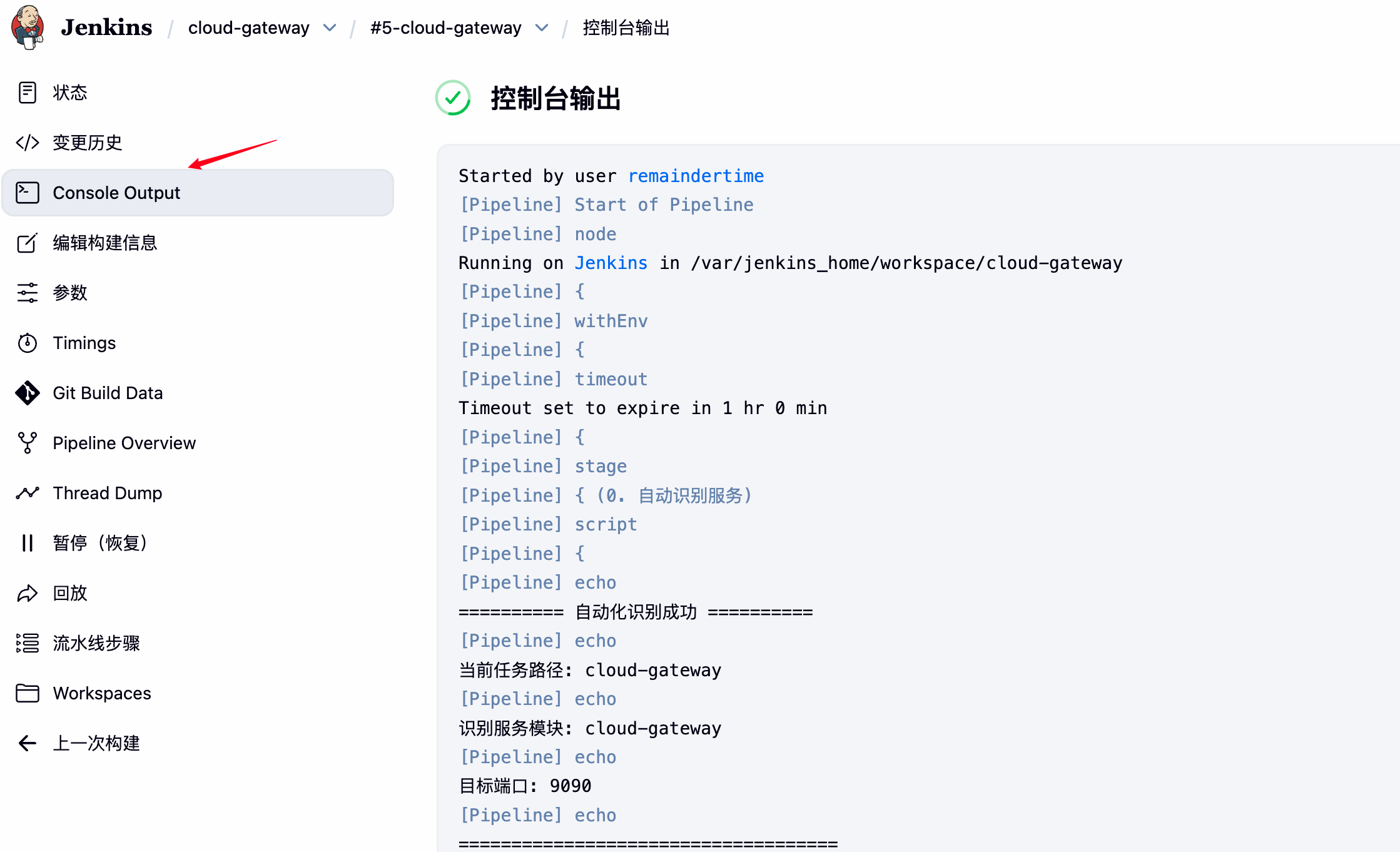Open 编辑构建信息 menu item

pos(104,243)
